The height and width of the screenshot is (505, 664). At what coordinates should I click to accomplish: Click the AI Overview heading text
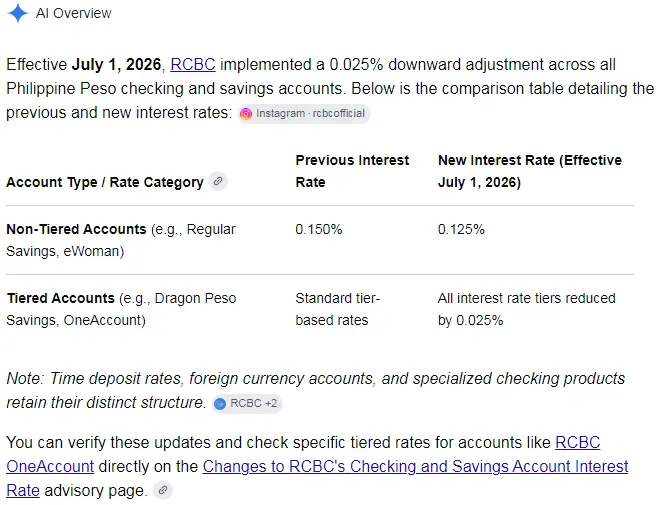(x=74, y=13)
